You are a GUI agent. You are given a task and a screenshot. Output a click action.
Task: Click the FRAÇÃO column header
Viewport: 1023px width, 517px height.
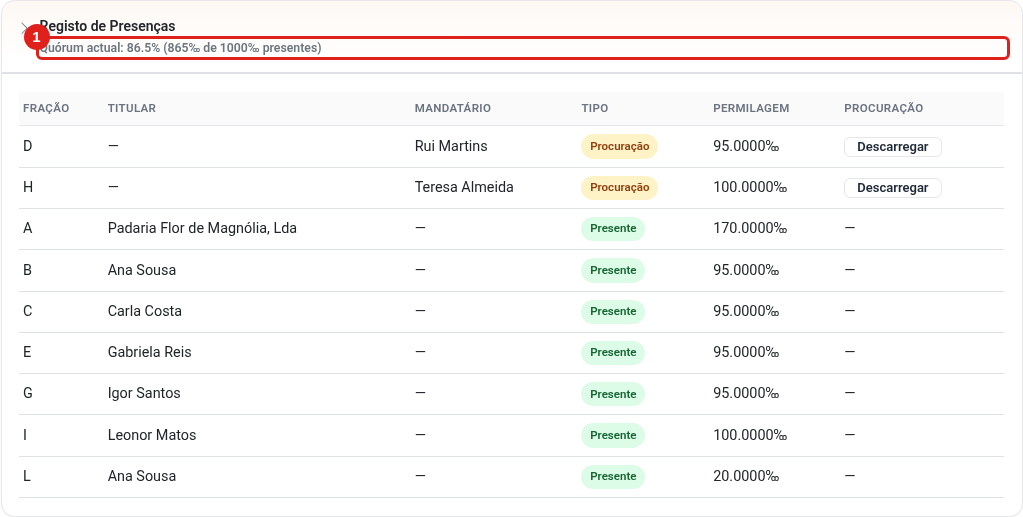(46, 108)
